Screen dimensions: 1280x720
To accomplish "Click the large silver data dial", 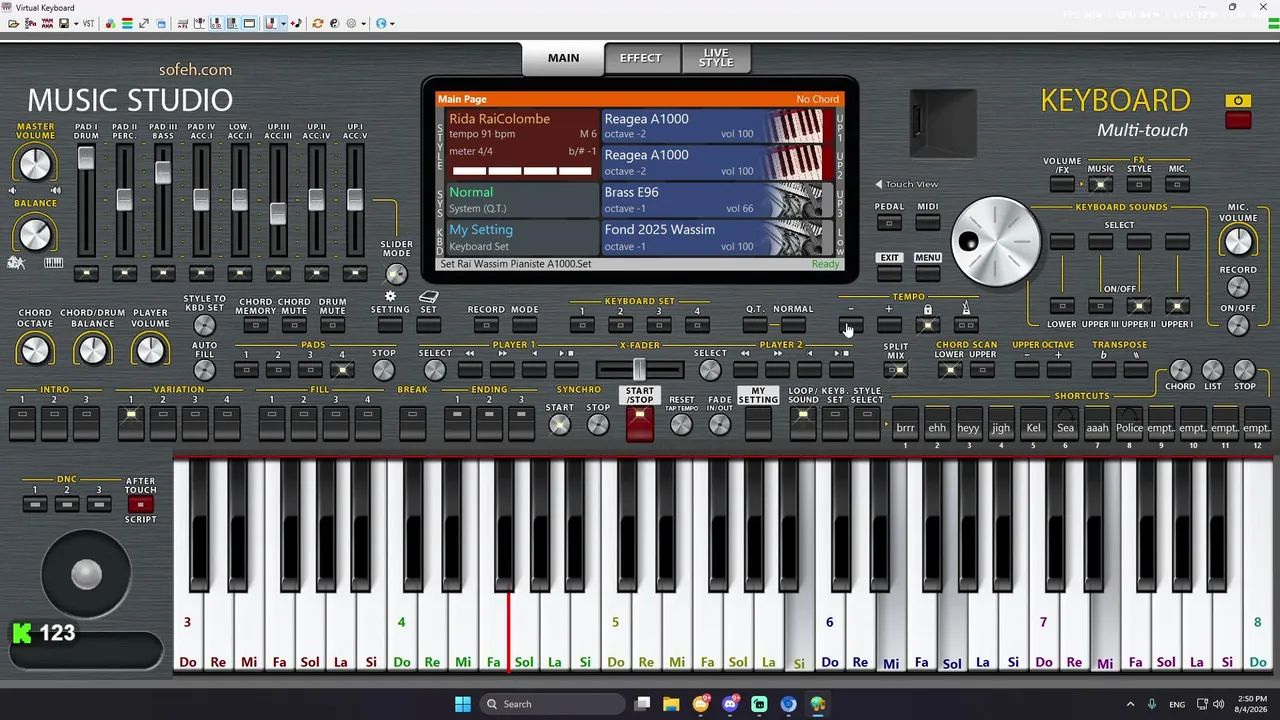I will tap(995, 242).
